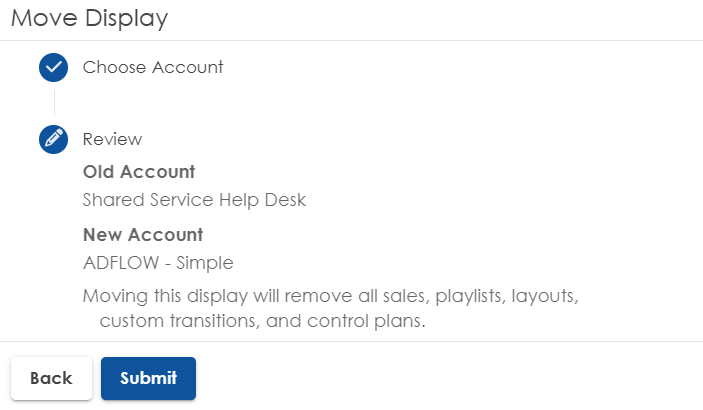
Task: Click the divider line above the Back button
Action: [351, 341]
